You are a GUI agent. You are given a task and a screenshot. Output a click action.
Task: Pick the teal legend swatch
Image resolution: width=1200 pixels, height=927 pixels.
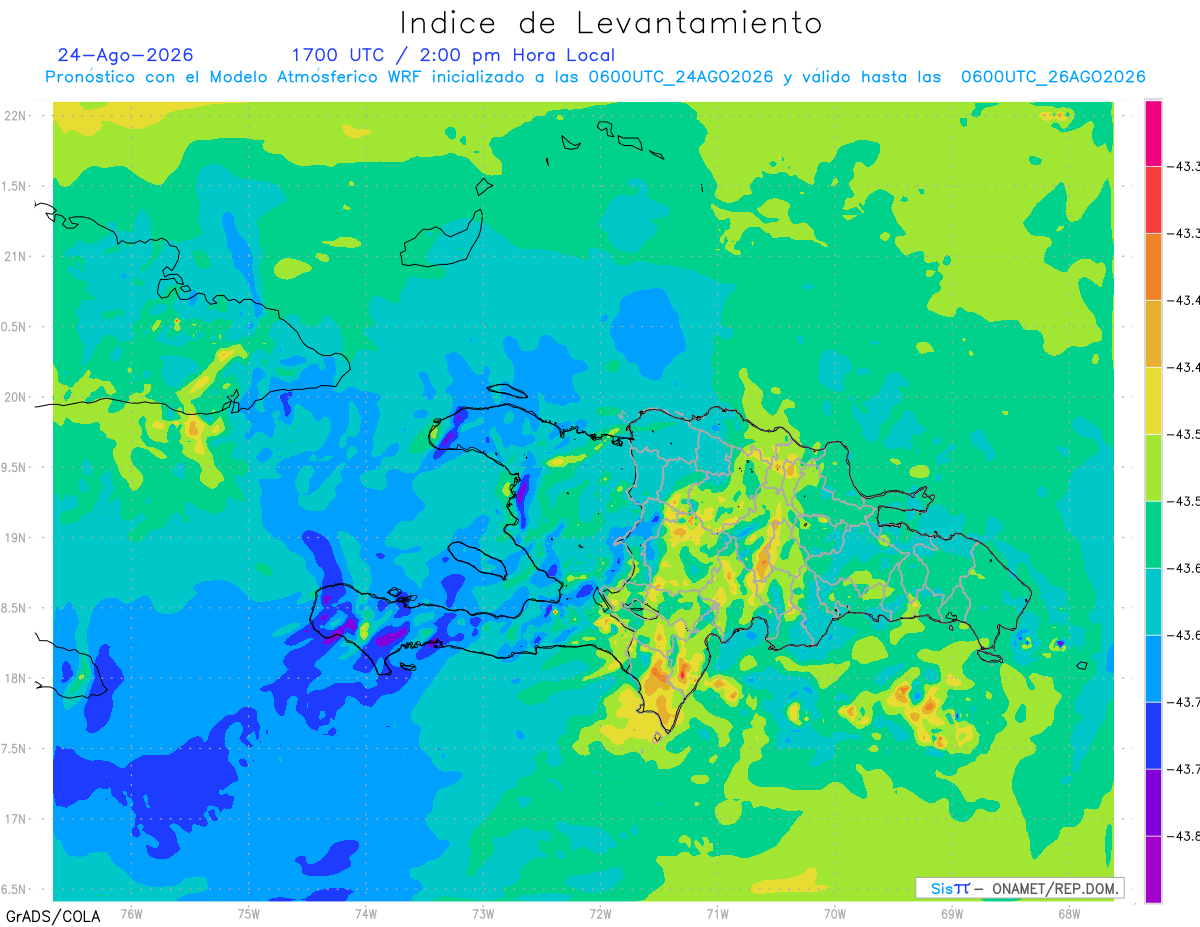point(1153,602)
